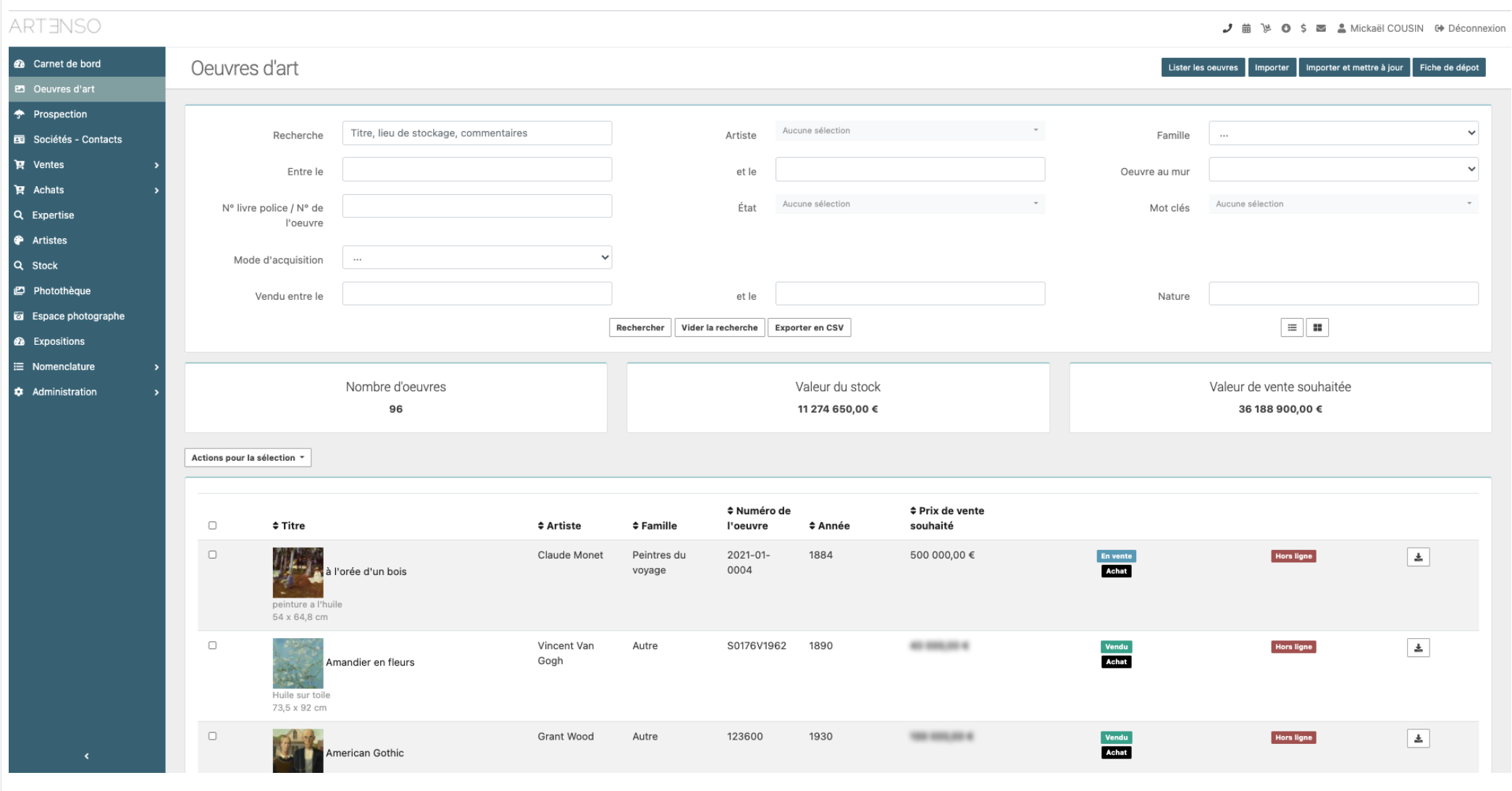Image resolution: width=1512 pixels, height=791 pixels.
Task: Click the email icon in top bar
Action: [1321, 27]
